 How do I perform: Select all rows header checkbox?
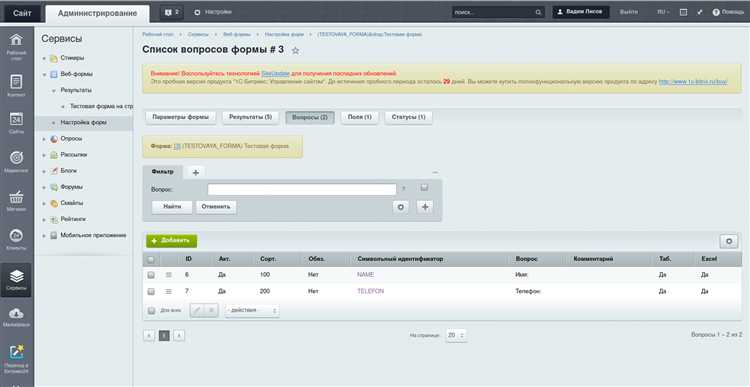tap(151, 259)
